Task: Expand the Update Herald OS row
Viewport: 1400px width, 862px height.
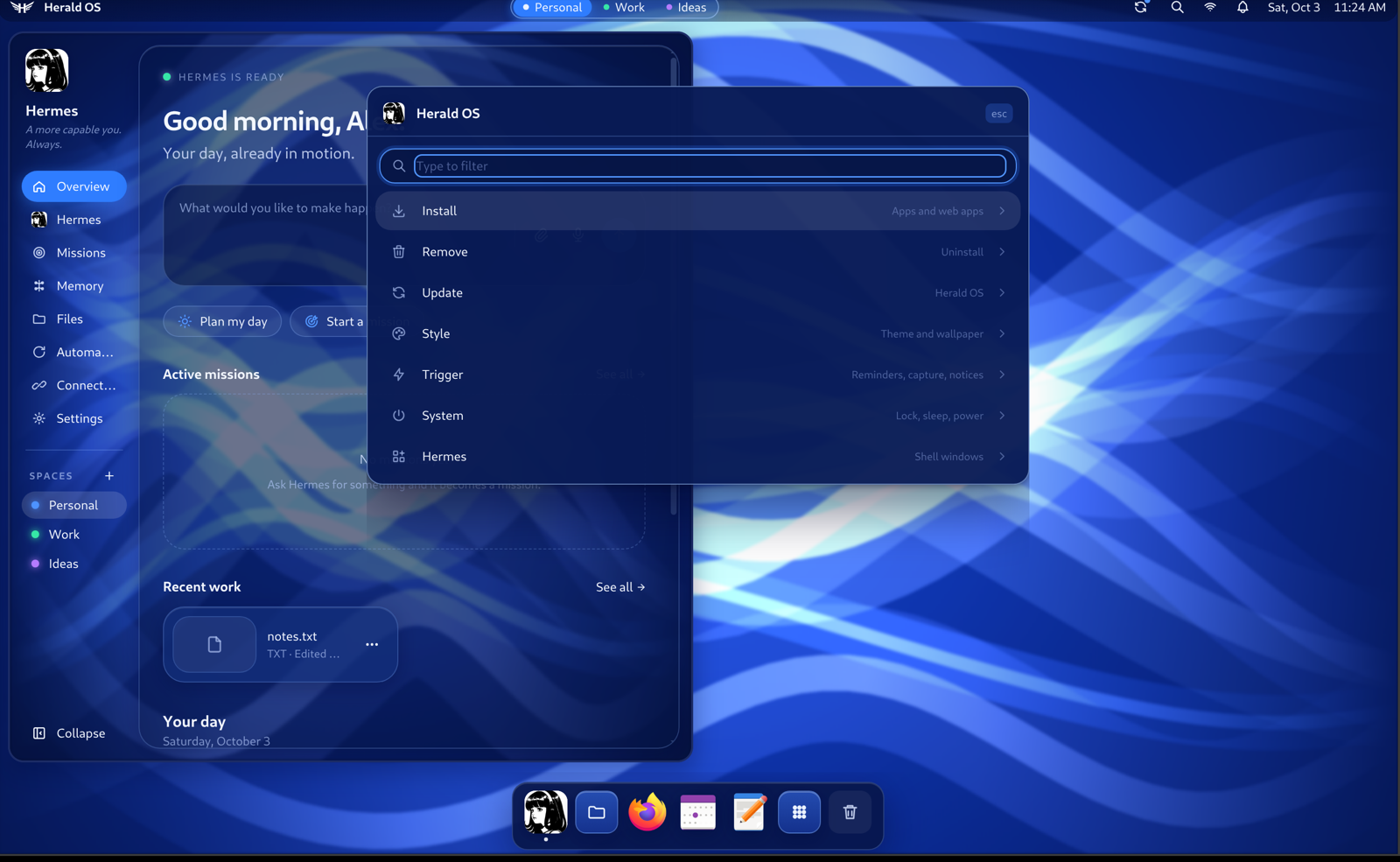Action: [x=697, y=293]
